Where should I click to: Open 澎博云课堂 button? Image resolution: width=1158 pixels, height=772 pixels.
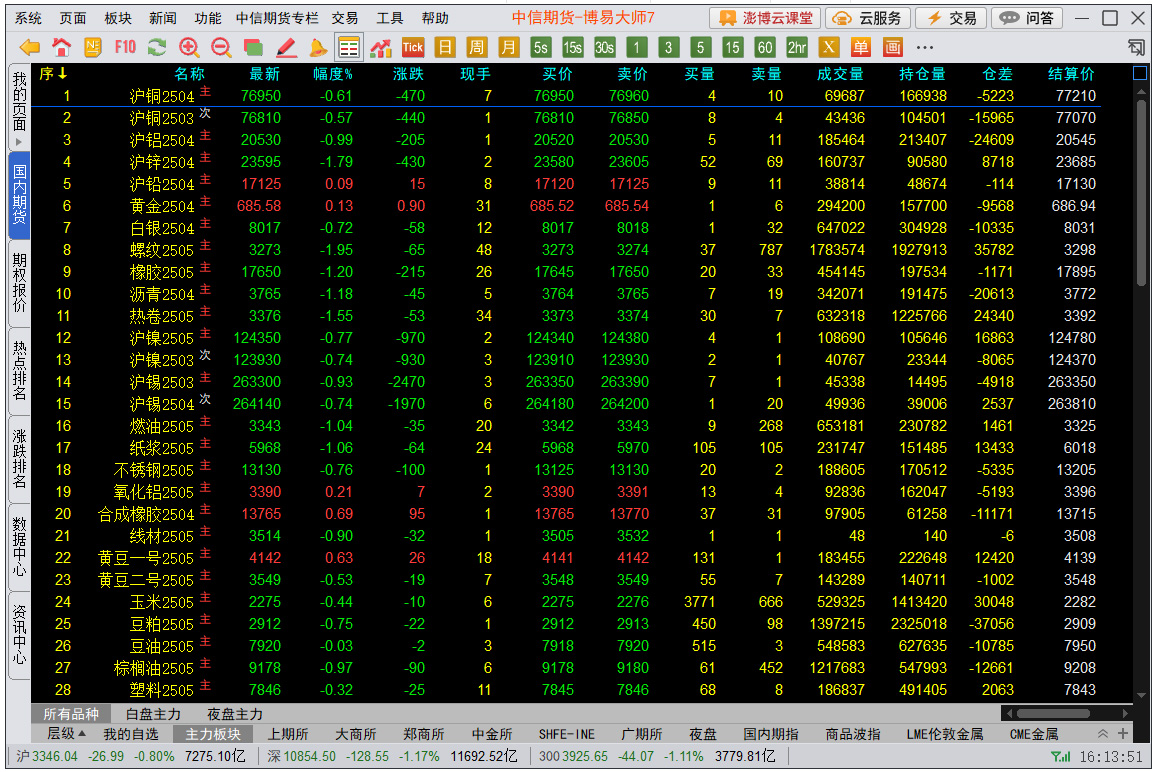tap(765, 18)
